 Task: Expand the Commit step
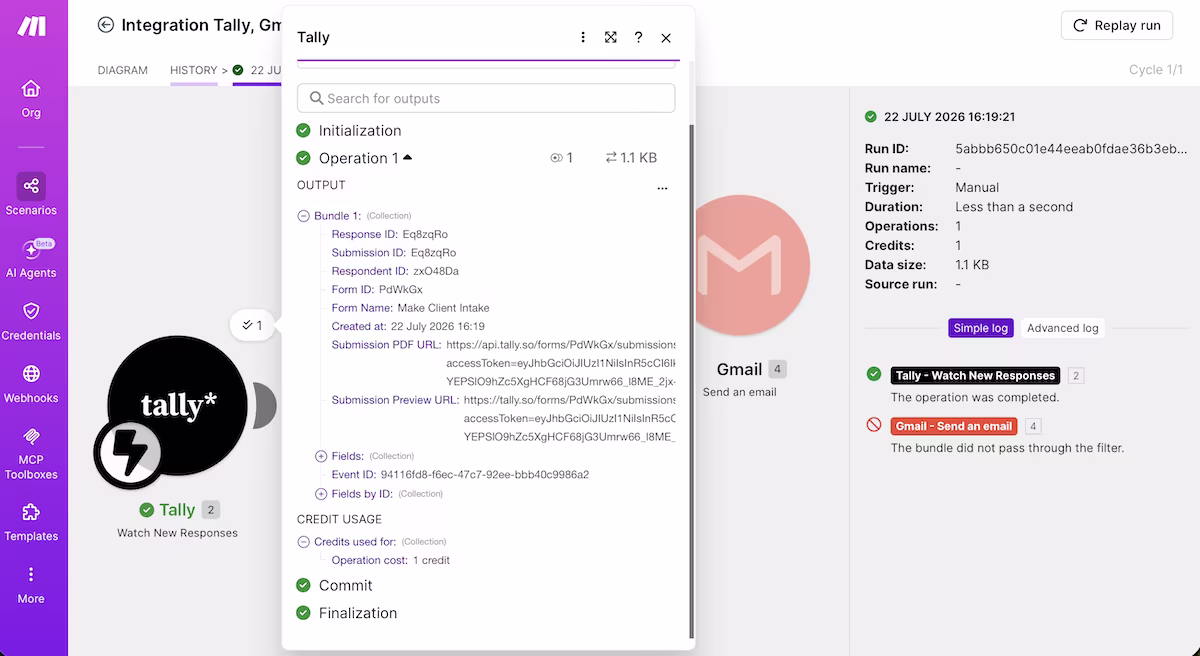[x=345, y=586]
